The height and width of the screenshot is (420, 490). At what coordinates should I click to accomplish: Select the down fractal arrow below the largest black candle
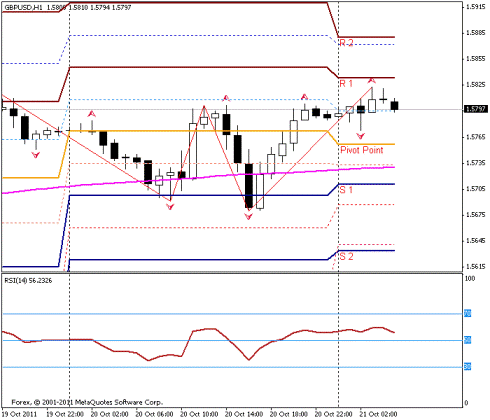click(x=249, y=217)
